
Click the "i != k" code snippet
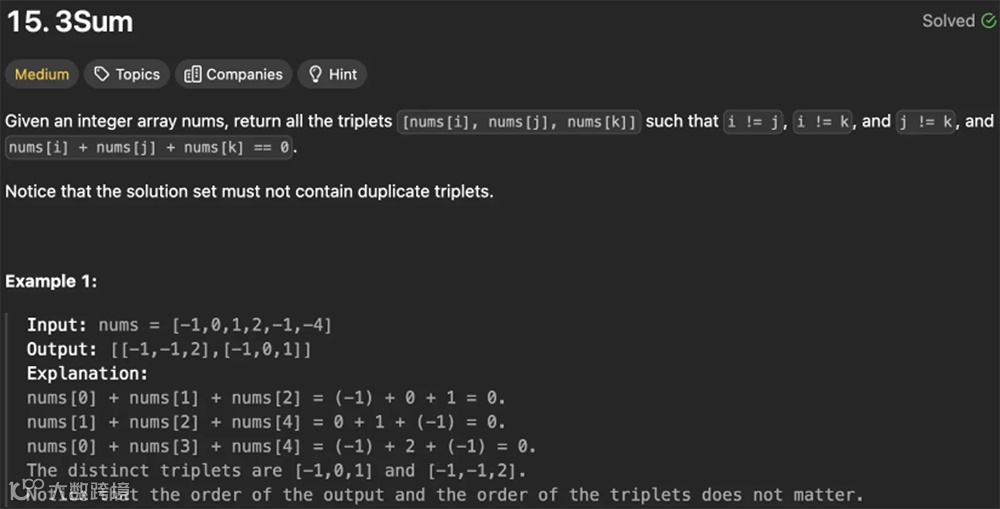coord(823,122)
